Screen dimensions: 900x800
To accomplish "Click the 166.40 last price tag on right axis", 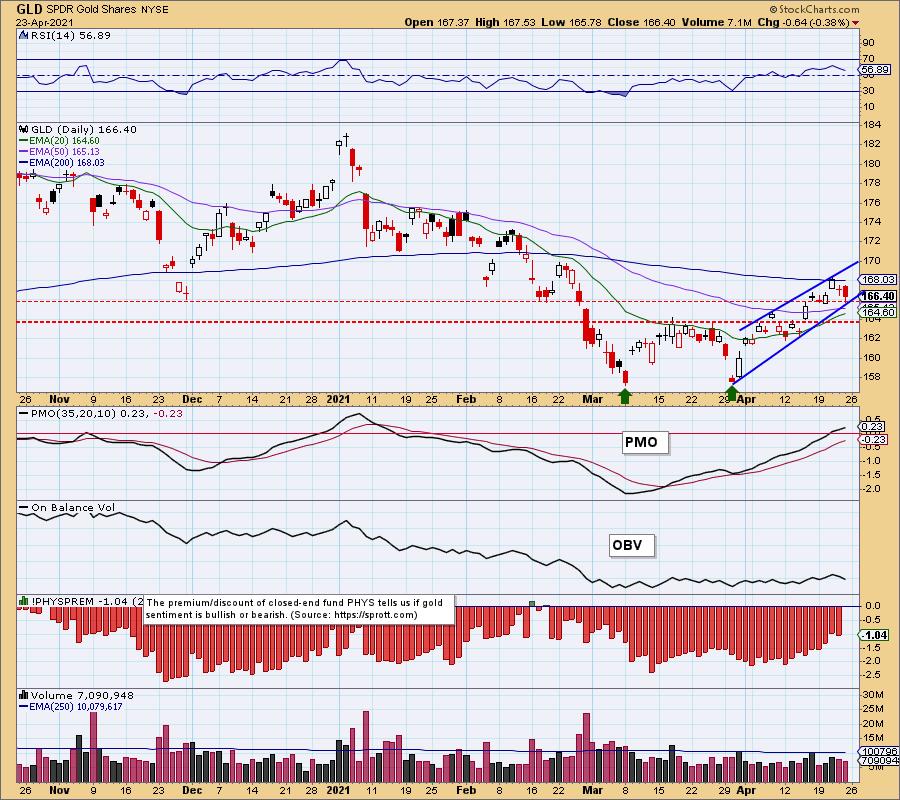I will coord(878,296).
